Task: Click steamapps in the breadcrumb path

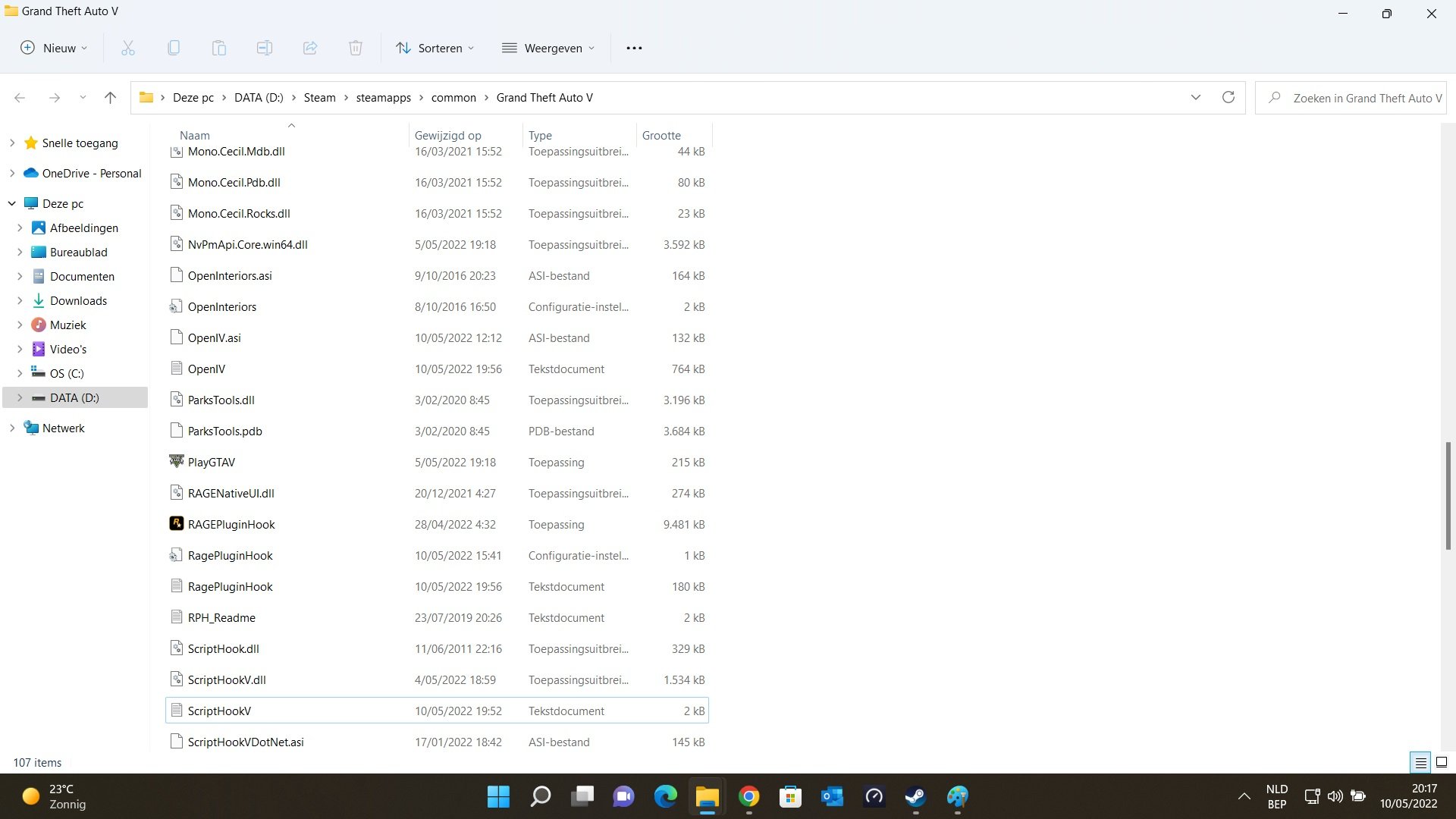Action: tap(383, 97)
